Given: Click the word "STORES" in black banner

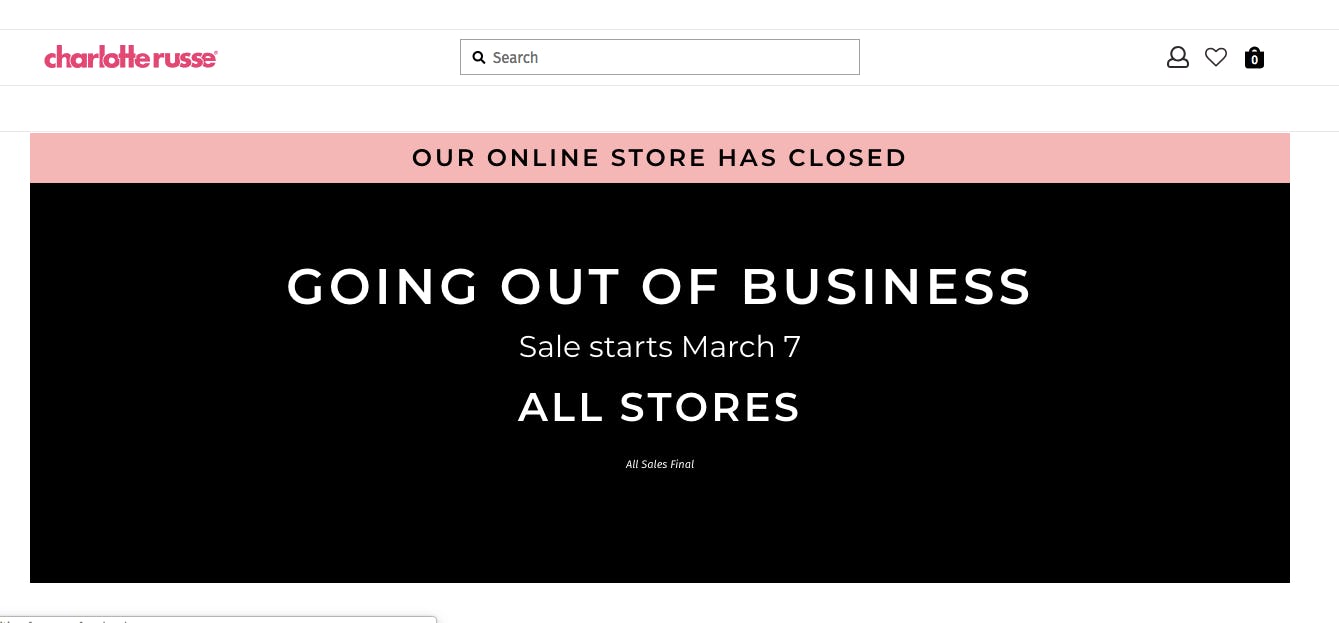Looking at the screenshot, I should 710,408.
